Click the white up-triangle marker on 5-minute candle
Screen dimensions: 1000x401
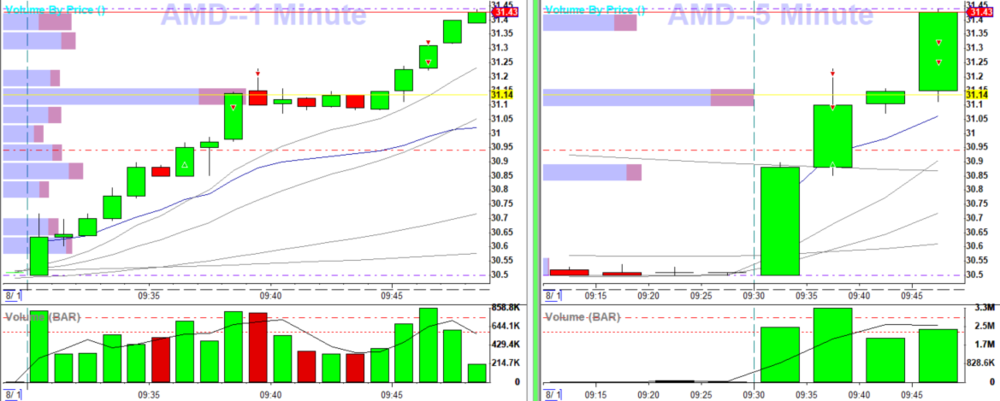[832, 163]
